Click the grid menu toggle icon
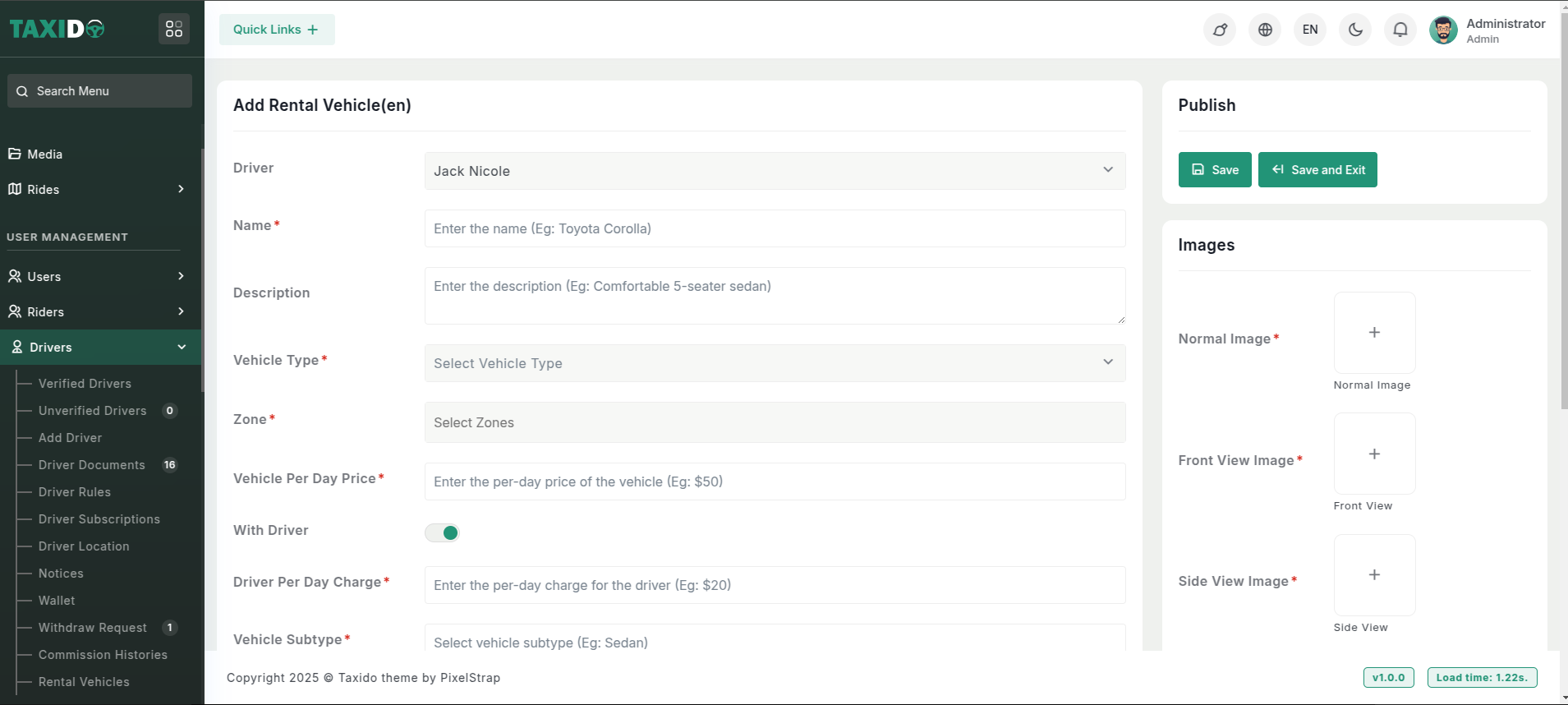This screenshot has height=705, width=1568. tap(173, 30)
